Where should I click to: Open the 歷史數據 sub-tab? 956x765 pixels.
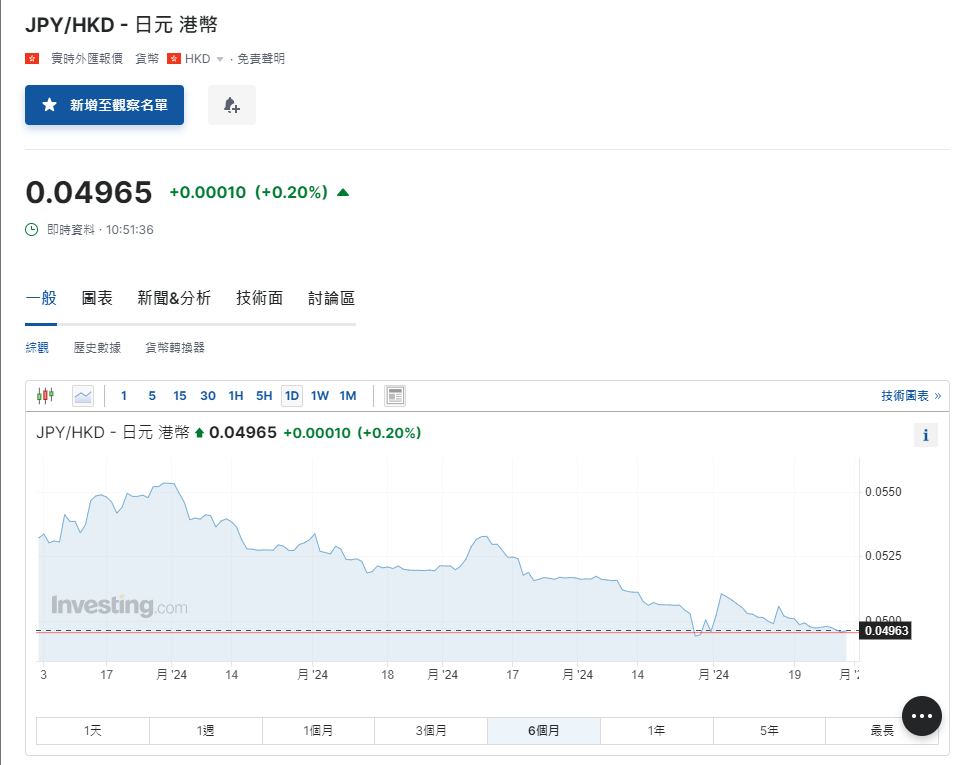coord(97,348)
